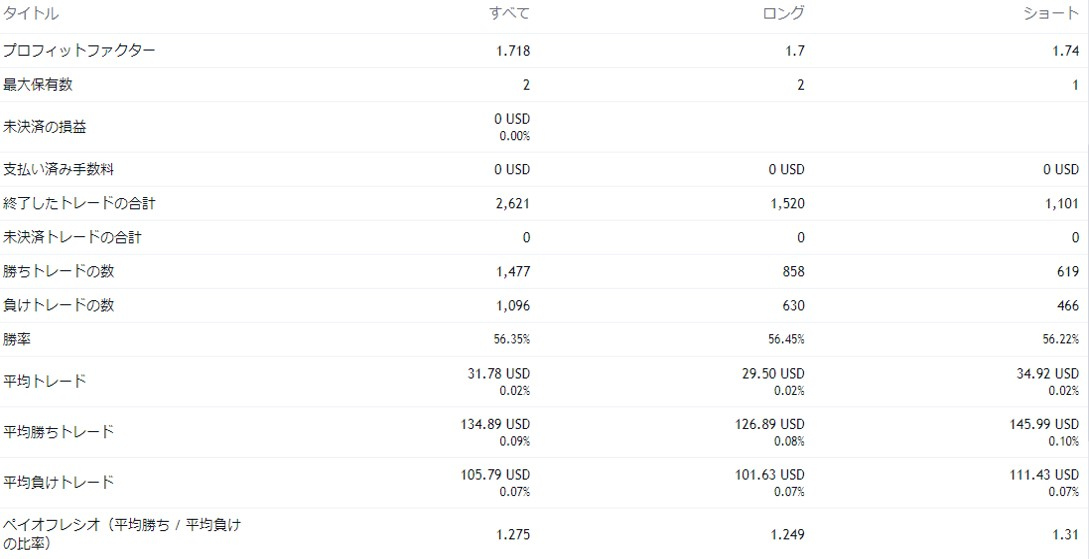Viewport: 1089px width, 559px height.
Task: Select the 最大保有数 row label
Action: [38, 85]
